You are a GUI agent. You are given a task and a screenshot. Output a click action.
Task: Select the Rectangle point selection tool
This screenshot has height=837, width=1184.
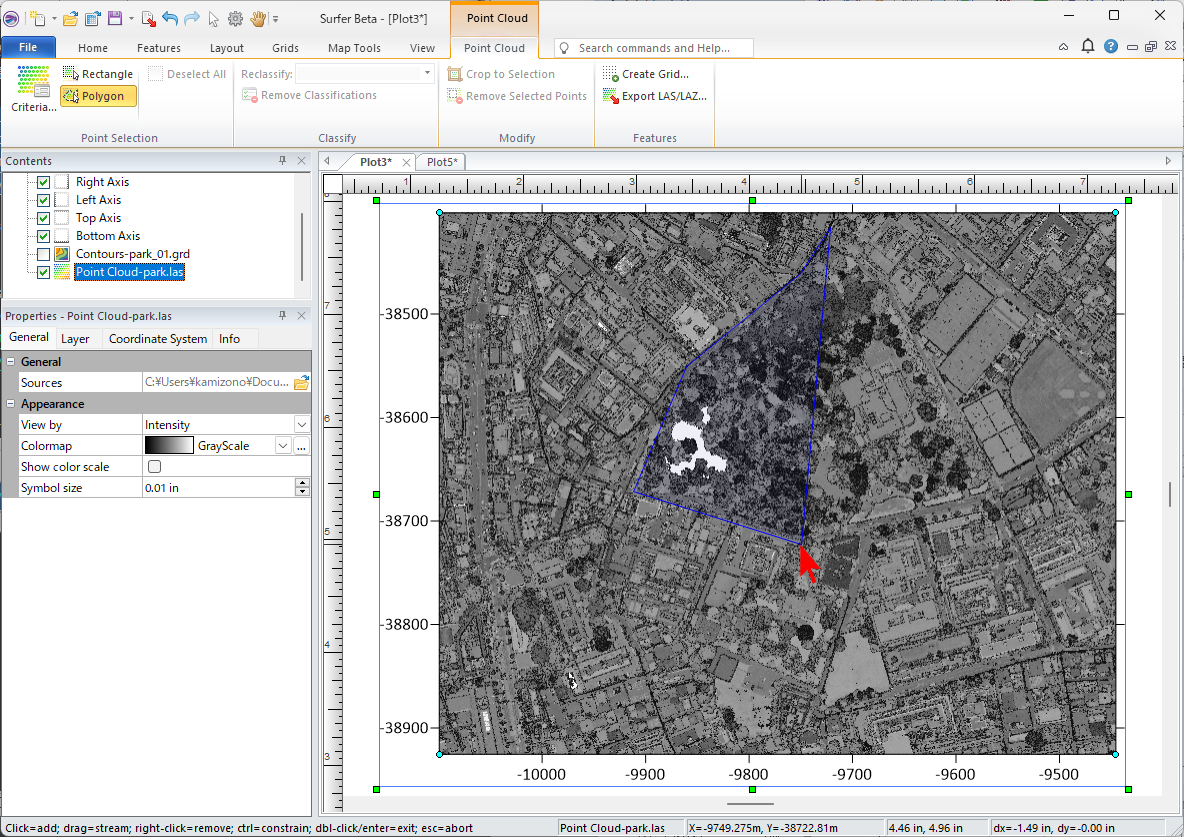97,74
